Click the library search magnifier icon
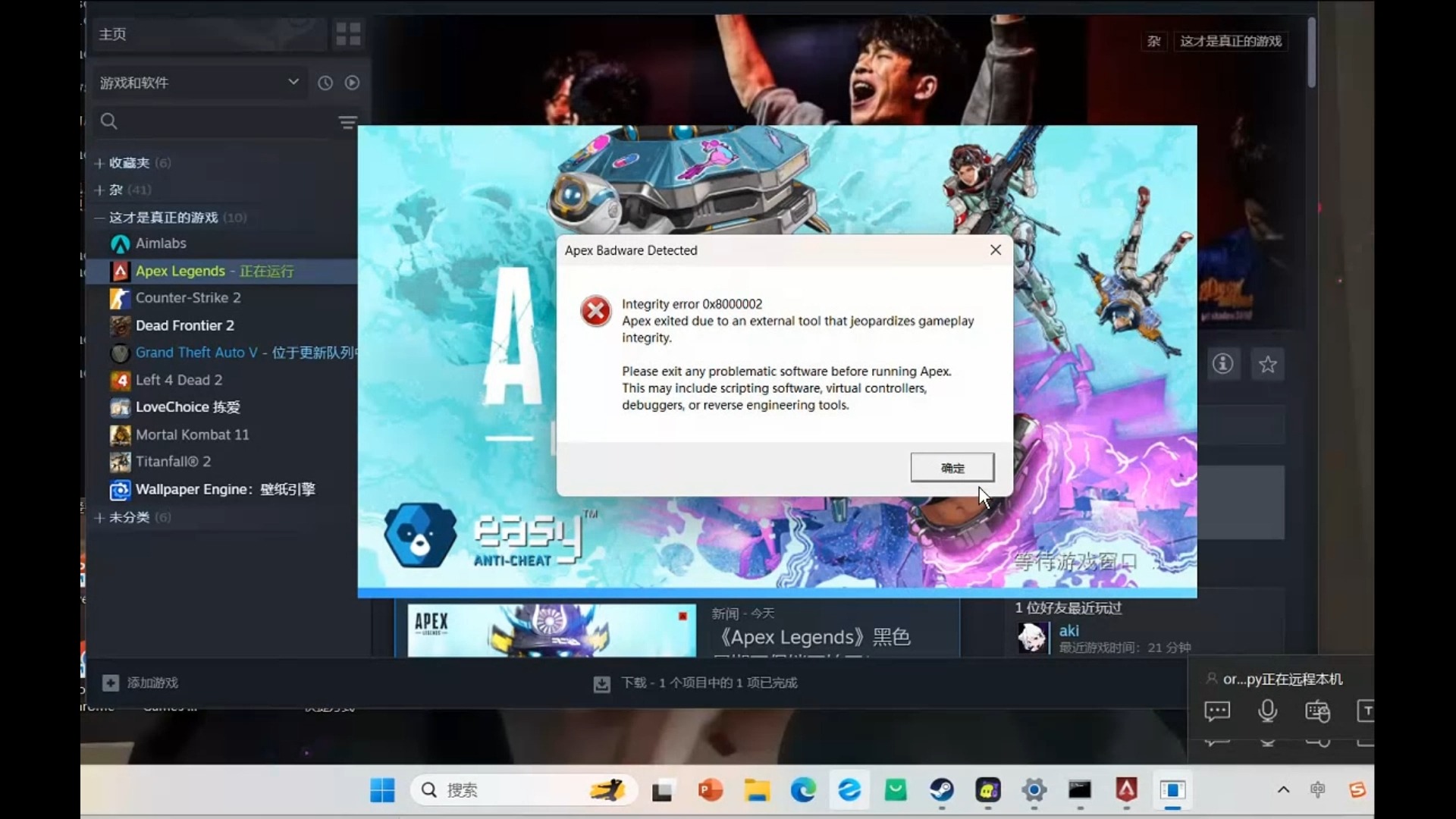 tap(109, 121)
